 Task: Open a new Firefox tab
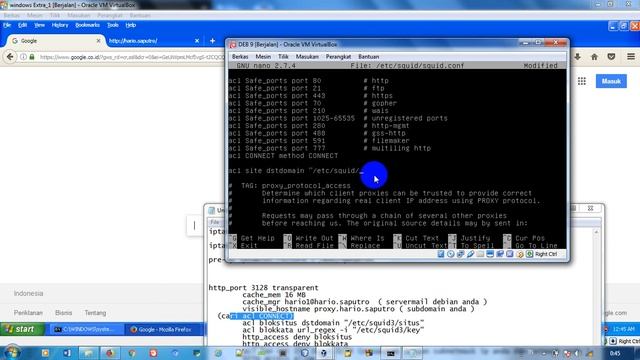[x=212, y=41]
